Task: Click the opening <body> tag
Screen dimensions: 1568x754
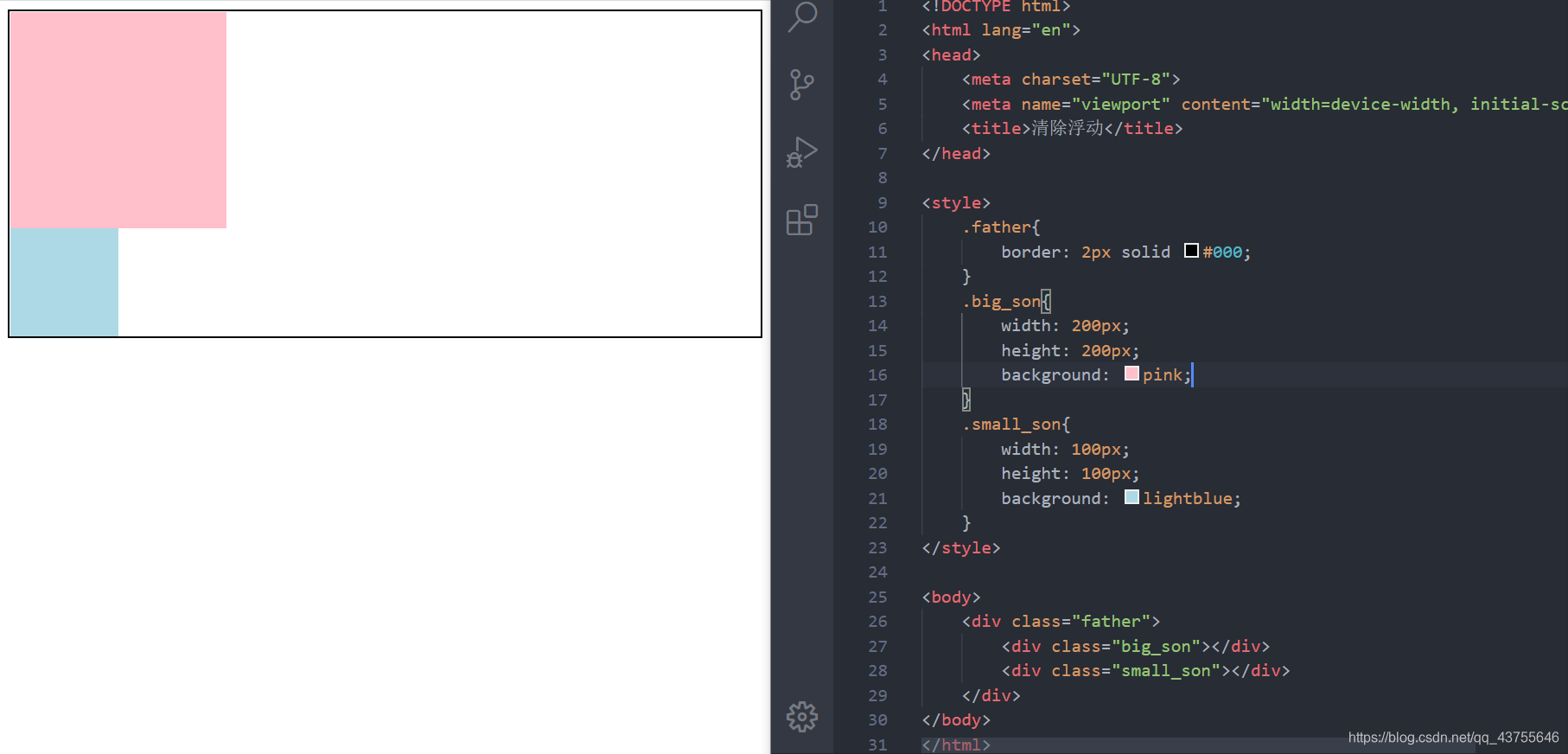Action: click(951, 597)
